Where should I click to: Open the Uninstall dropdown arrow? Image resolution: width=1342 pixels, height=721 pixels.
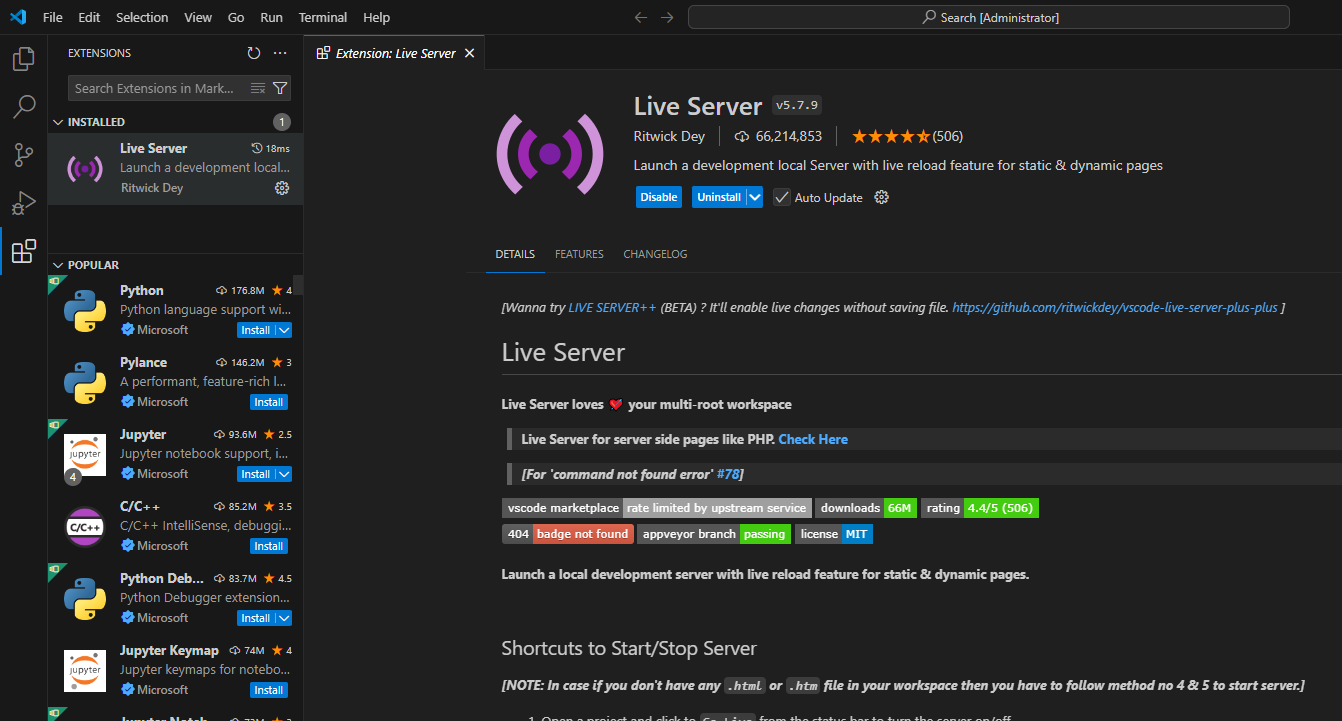(755, 197)
